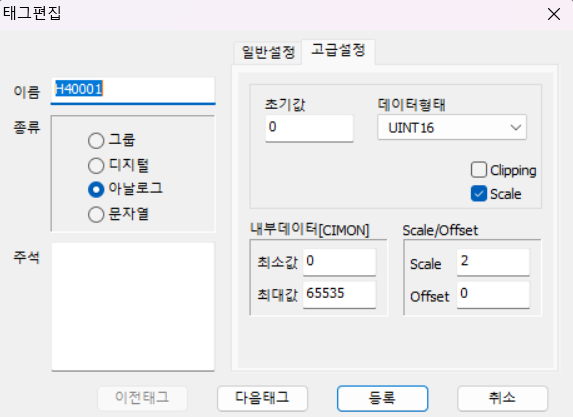
Task: Click the 이름 field containing H40001
Action: coord(133,90)
